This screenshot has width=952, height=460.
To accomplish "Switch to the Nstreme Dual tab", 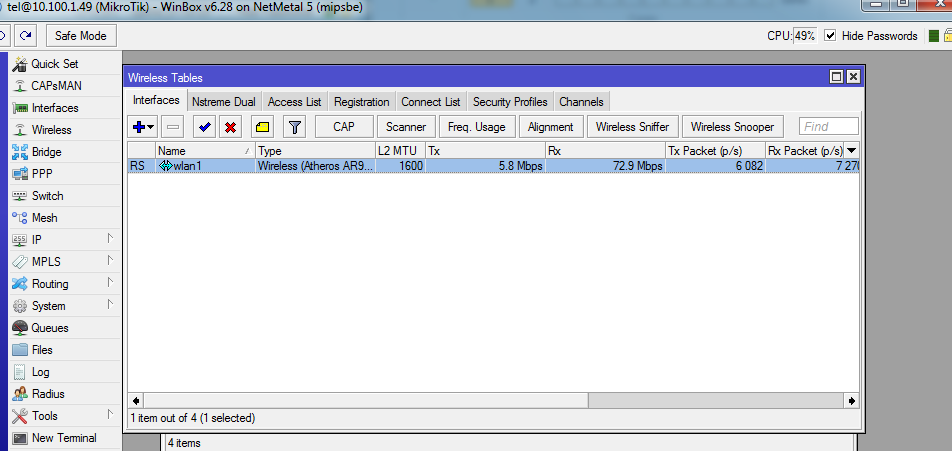I will pos(223,102).
